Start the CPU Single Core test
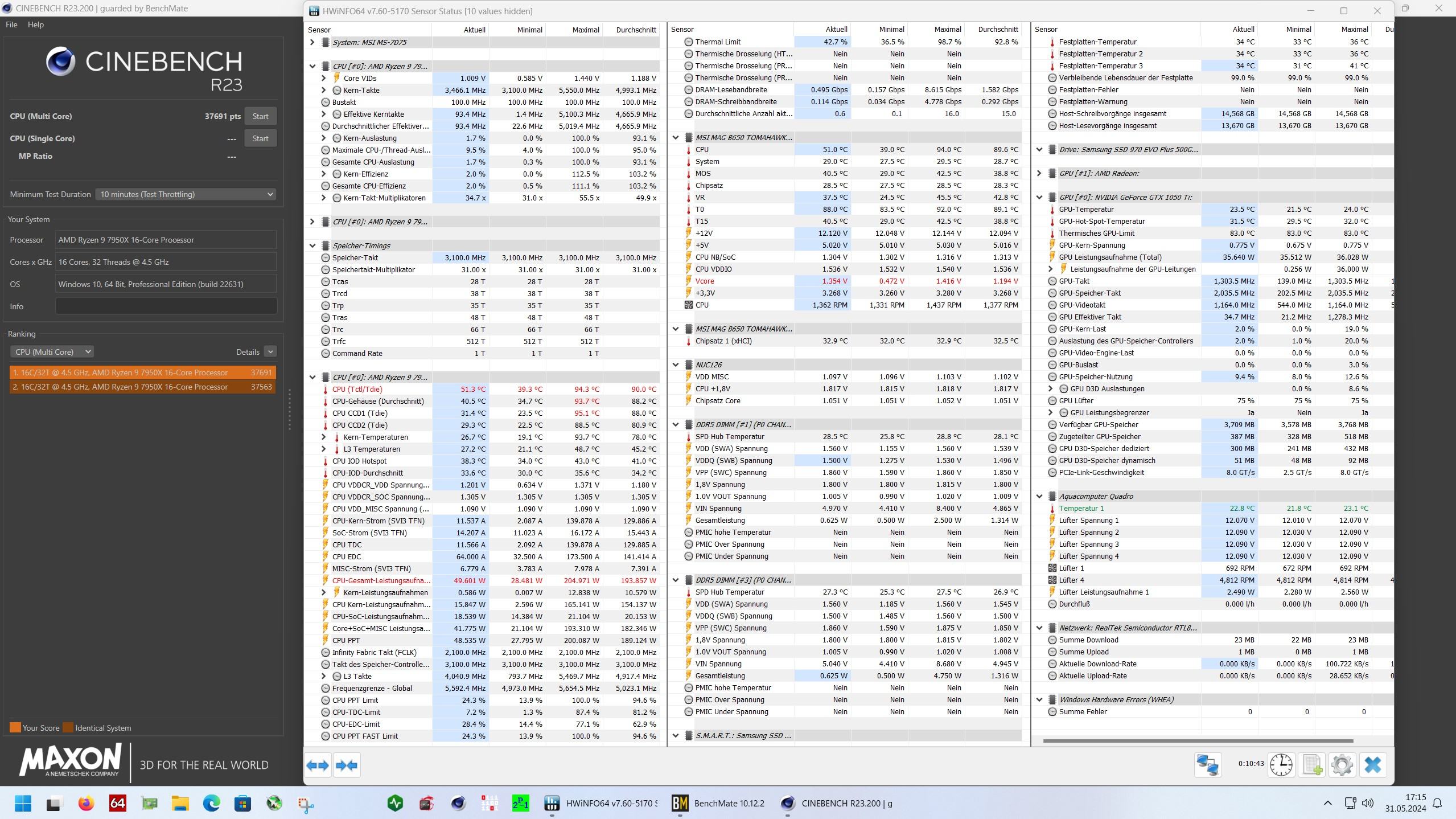This screenshot has height=819, width=1456. point(260,138)
